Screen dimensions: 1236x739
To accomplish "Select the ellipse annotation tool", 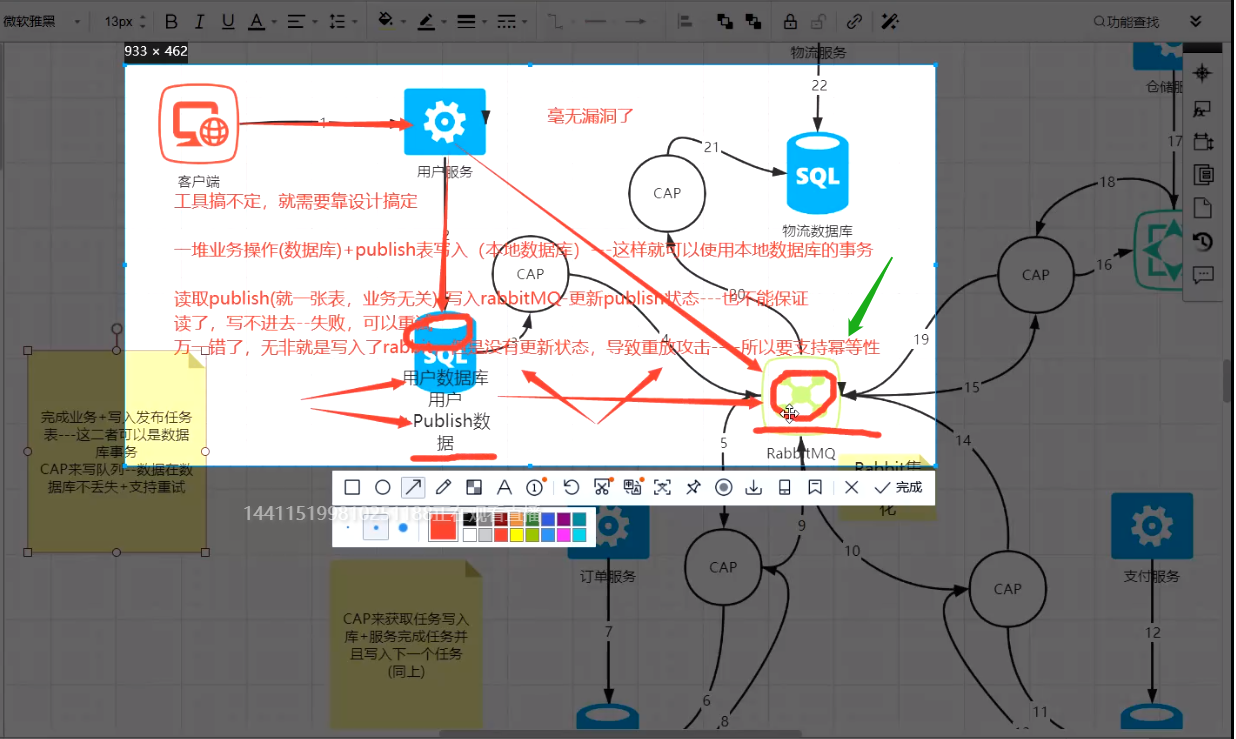I will [x=382, y=487].
